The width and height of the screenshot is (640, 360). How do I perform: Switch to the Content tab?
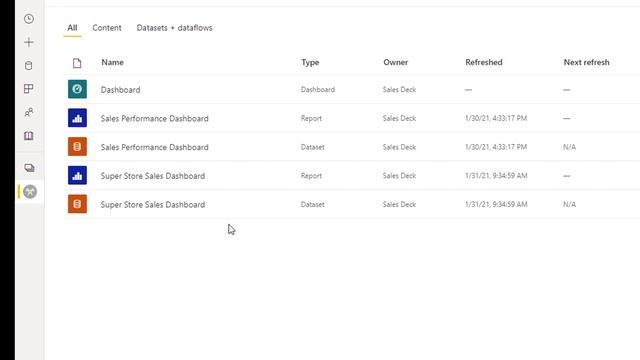(x=107, y=28)
